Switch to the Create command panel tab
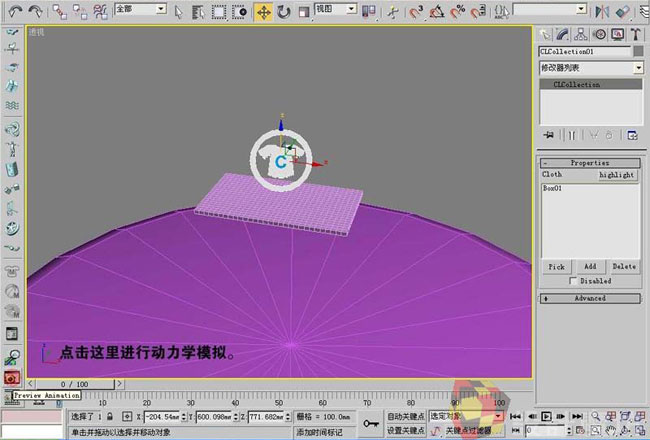650x440 pixels. 545,34
